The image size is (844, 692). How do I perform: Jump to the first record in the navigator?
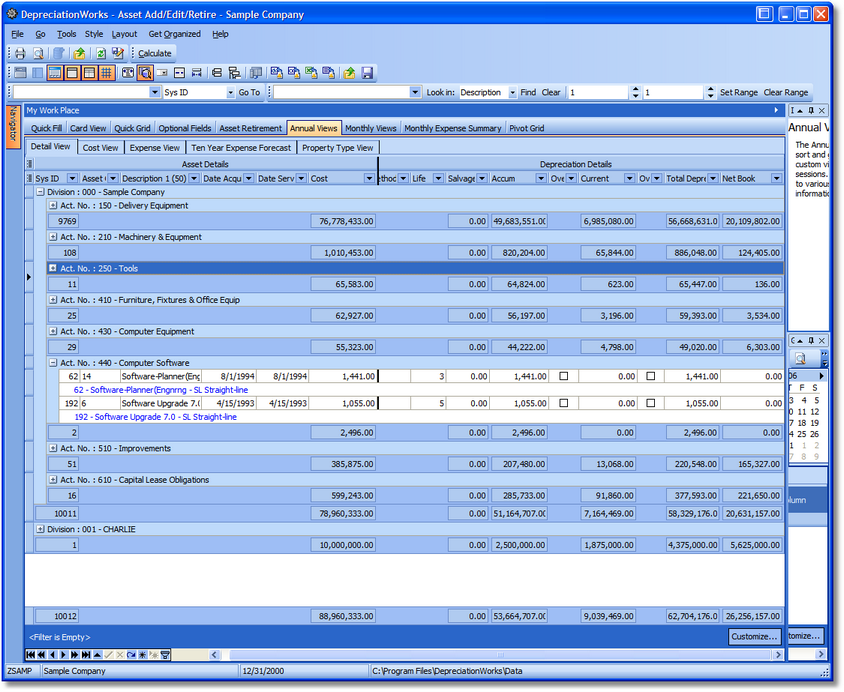(33, 655)
